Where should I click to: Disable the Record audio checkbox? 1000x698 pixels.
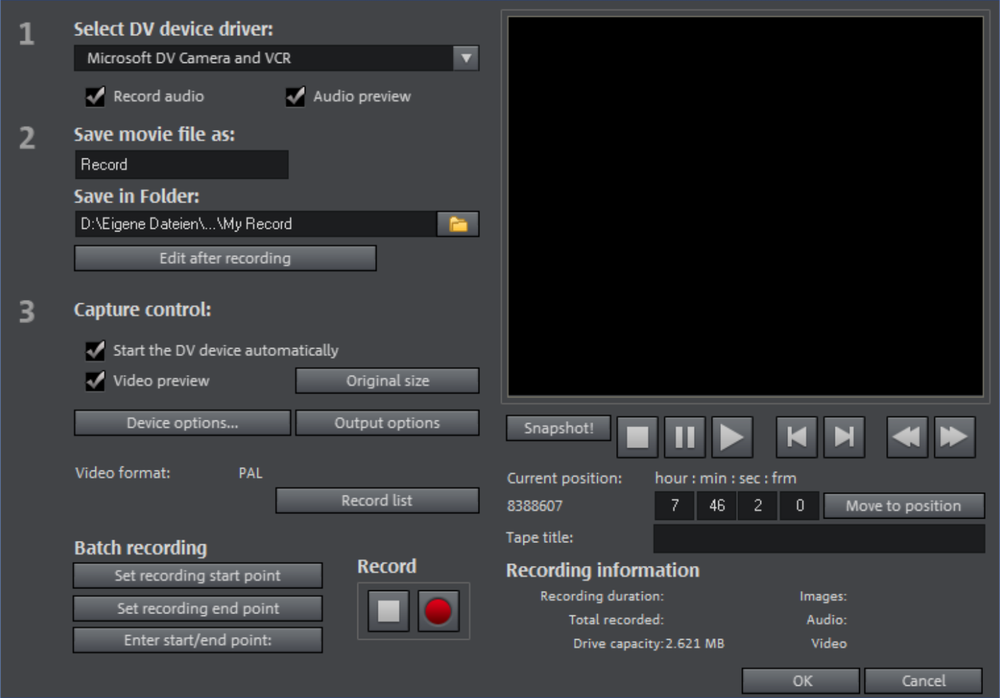coord(96,97)
